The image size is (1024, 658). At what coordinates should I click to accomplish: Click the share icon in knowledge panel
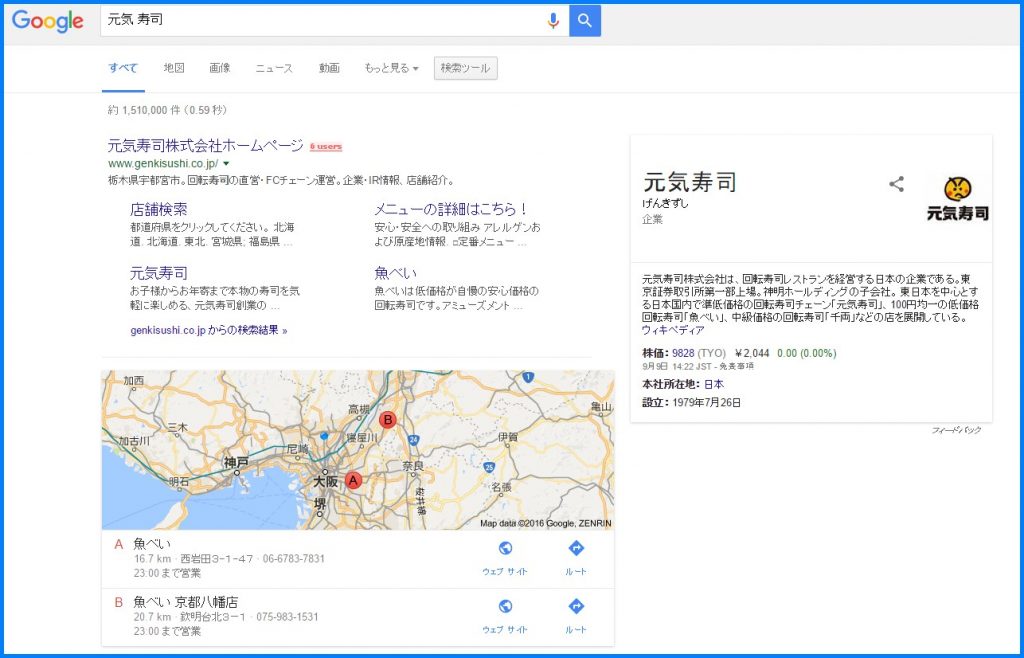point(896,184)
